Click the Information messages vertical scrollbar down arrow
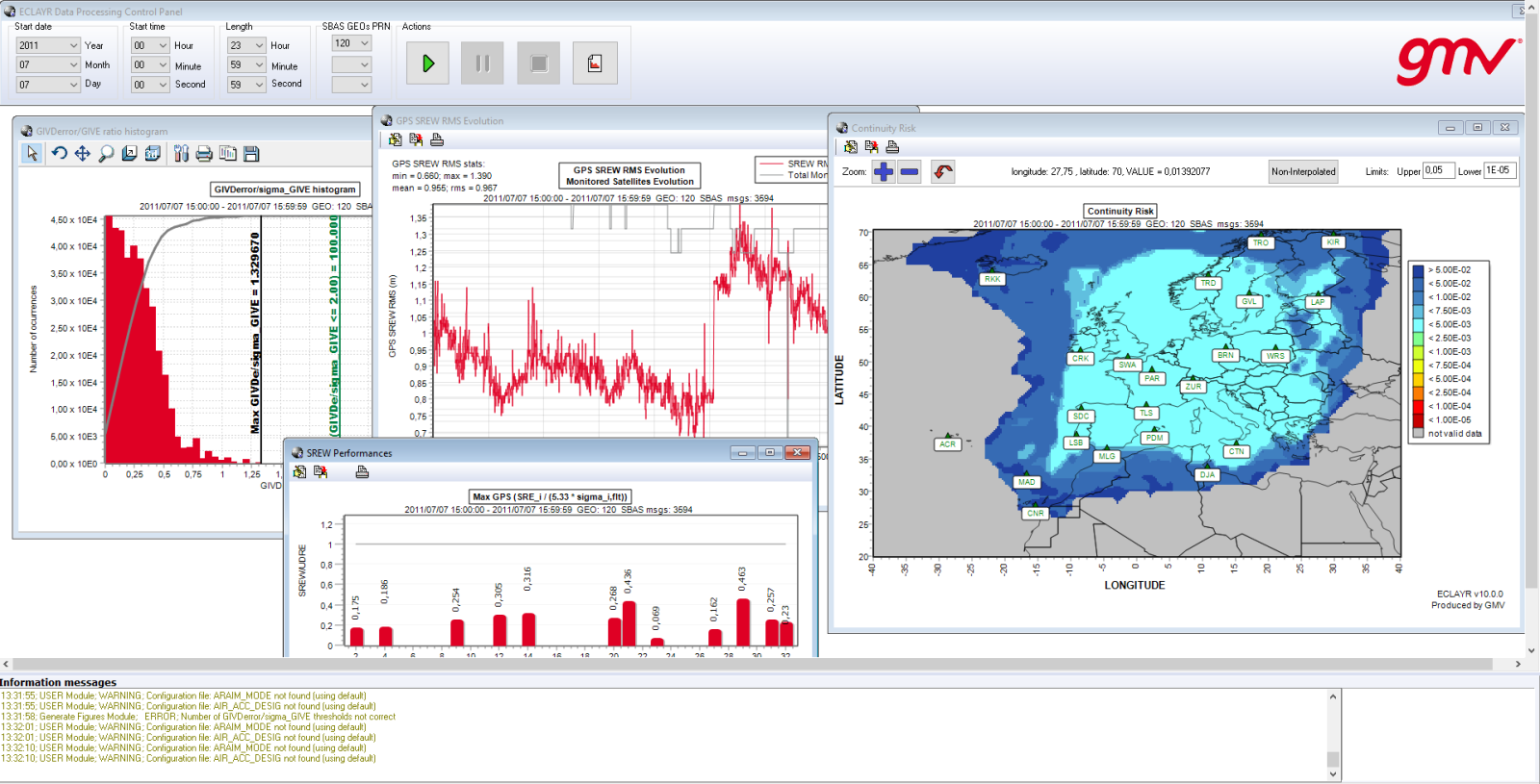The width and height of the screenshot is (1540, 784). [1333, 773]
